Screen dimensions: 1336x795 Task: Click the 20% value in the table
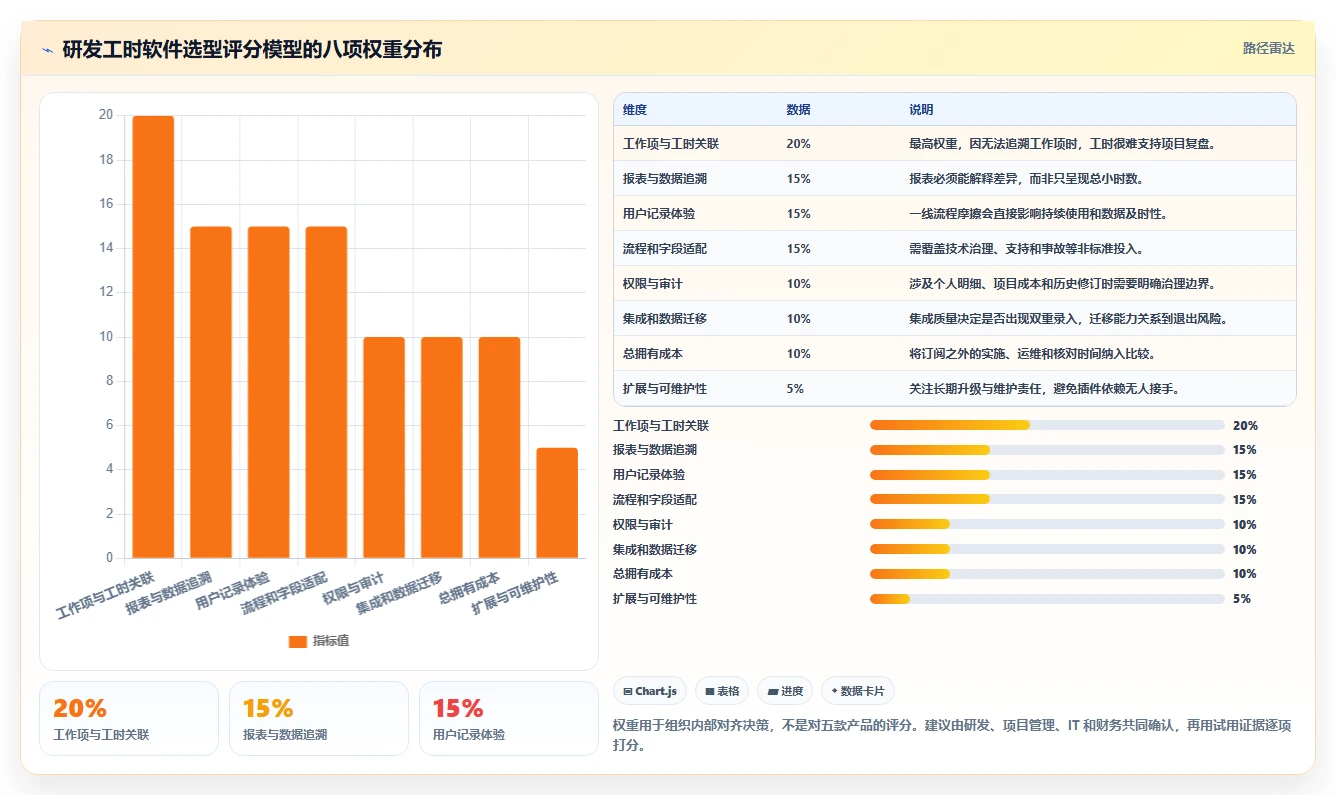[x=799, y=144]
